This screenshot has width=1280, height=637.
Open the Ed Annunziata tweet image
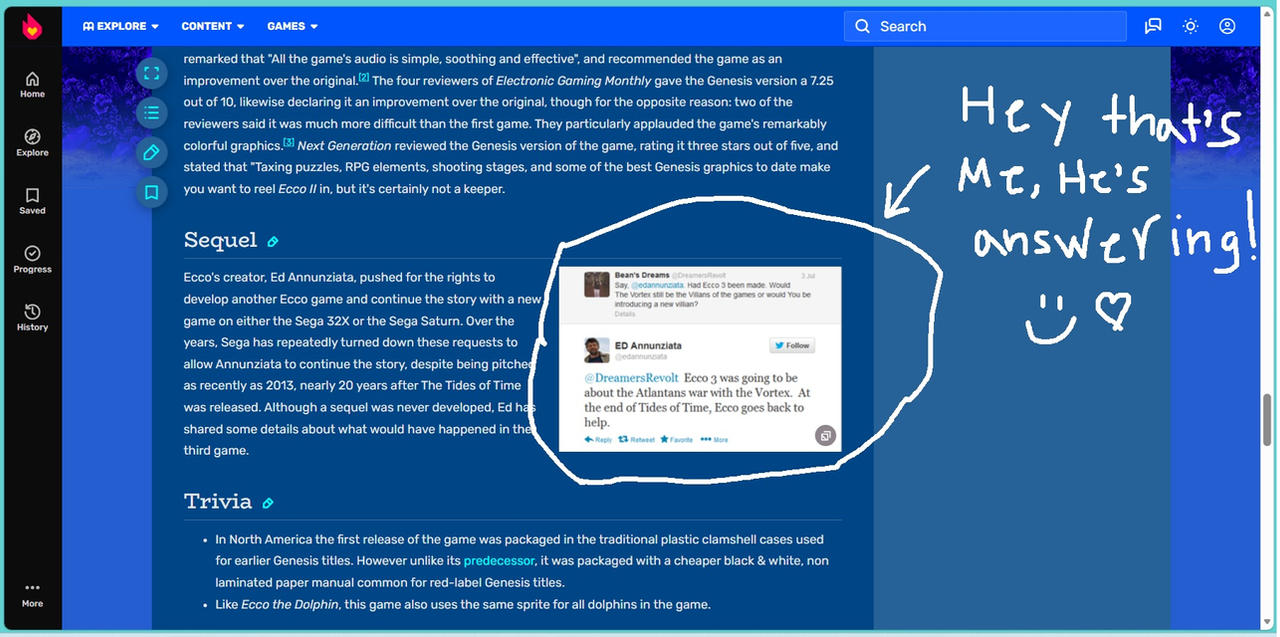(700, 358)
